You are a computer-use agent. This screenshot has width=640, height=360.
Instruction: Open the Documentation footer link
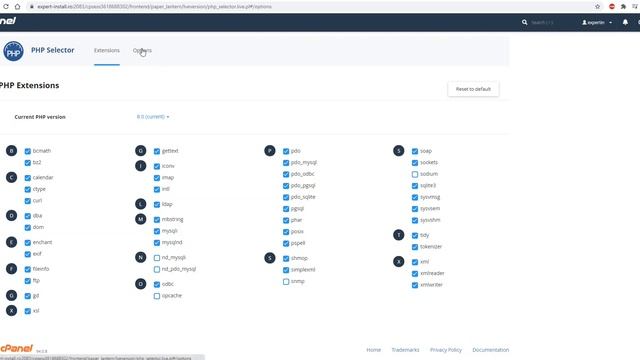coord(491,350)
